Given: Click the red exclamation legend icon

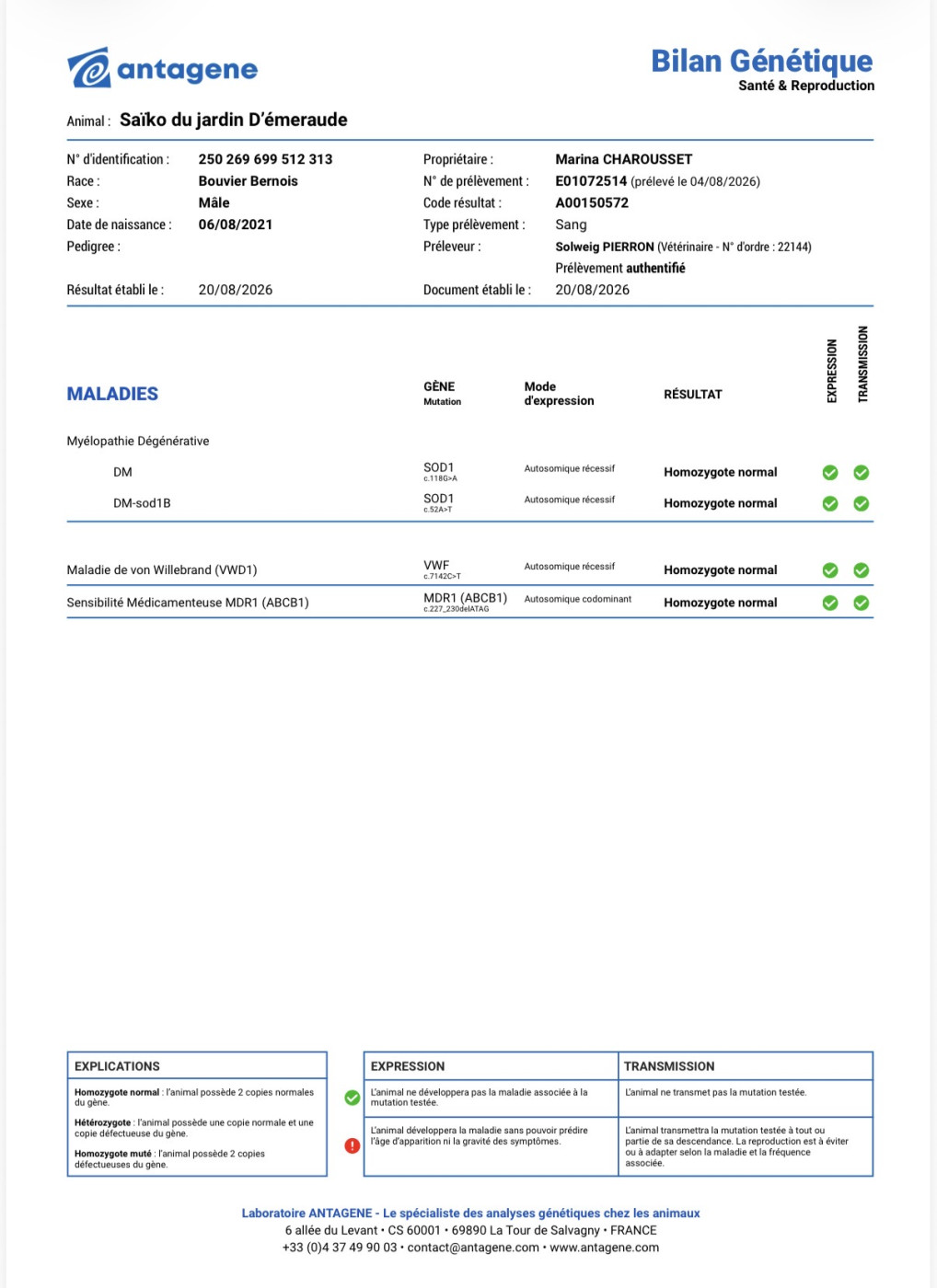Looking at the screenshot, I should pos(353,1145).
